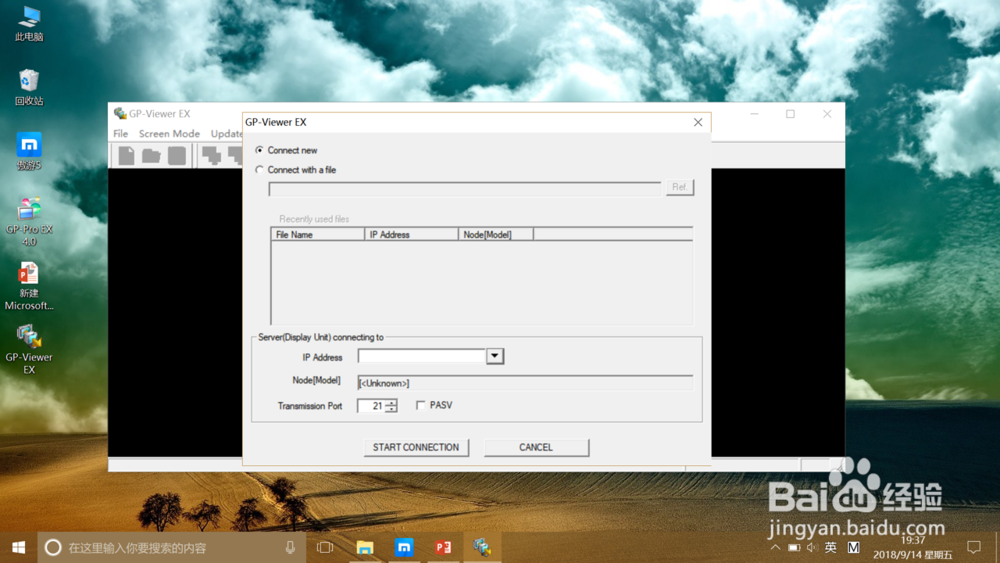Screen dimensions: 1000x563
Task: Select the GP-Viewer EX desktop shortcut
Action: tap(29, 349)
